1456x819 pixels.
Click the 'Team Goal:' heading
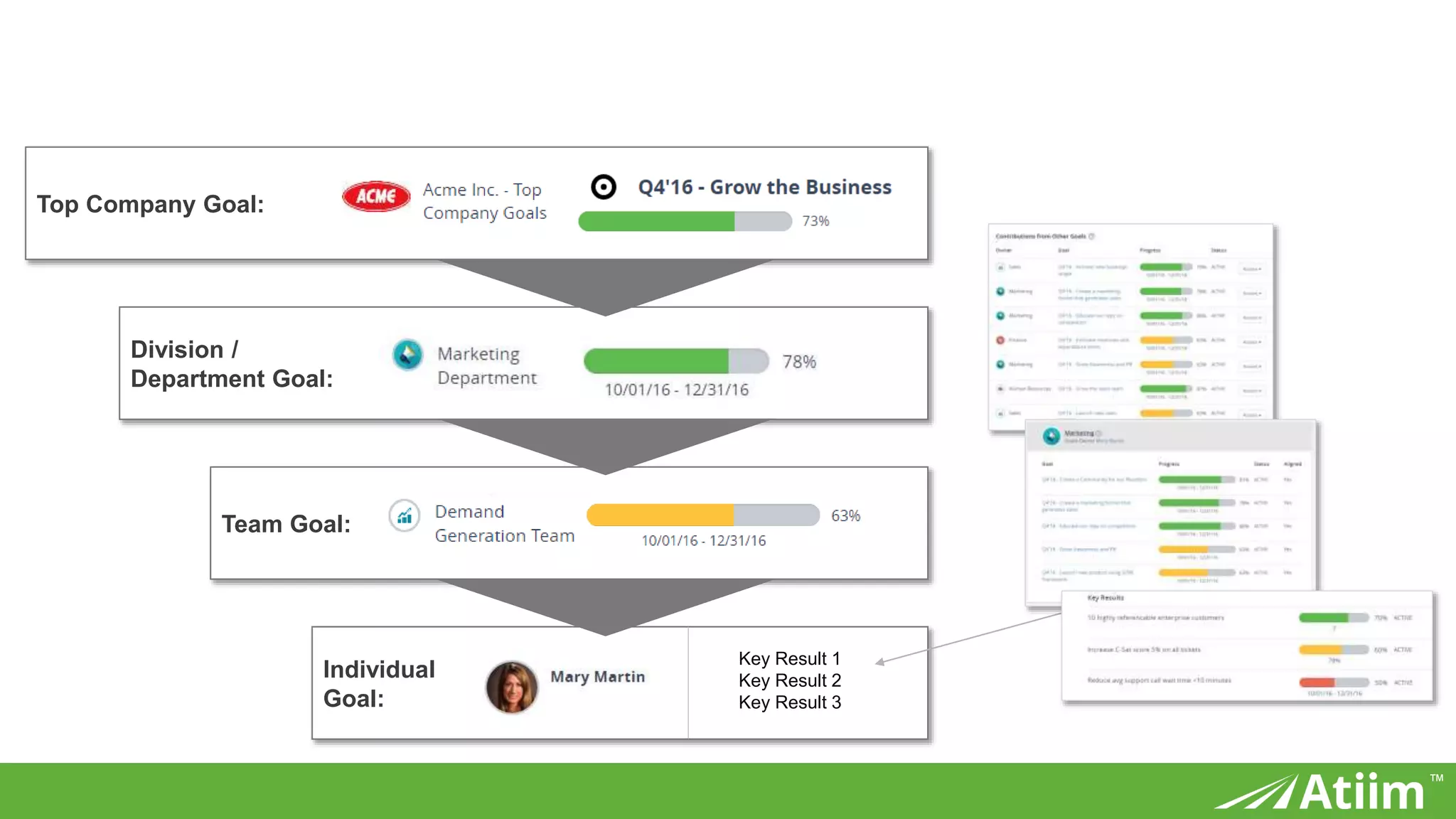coord(287,524)
